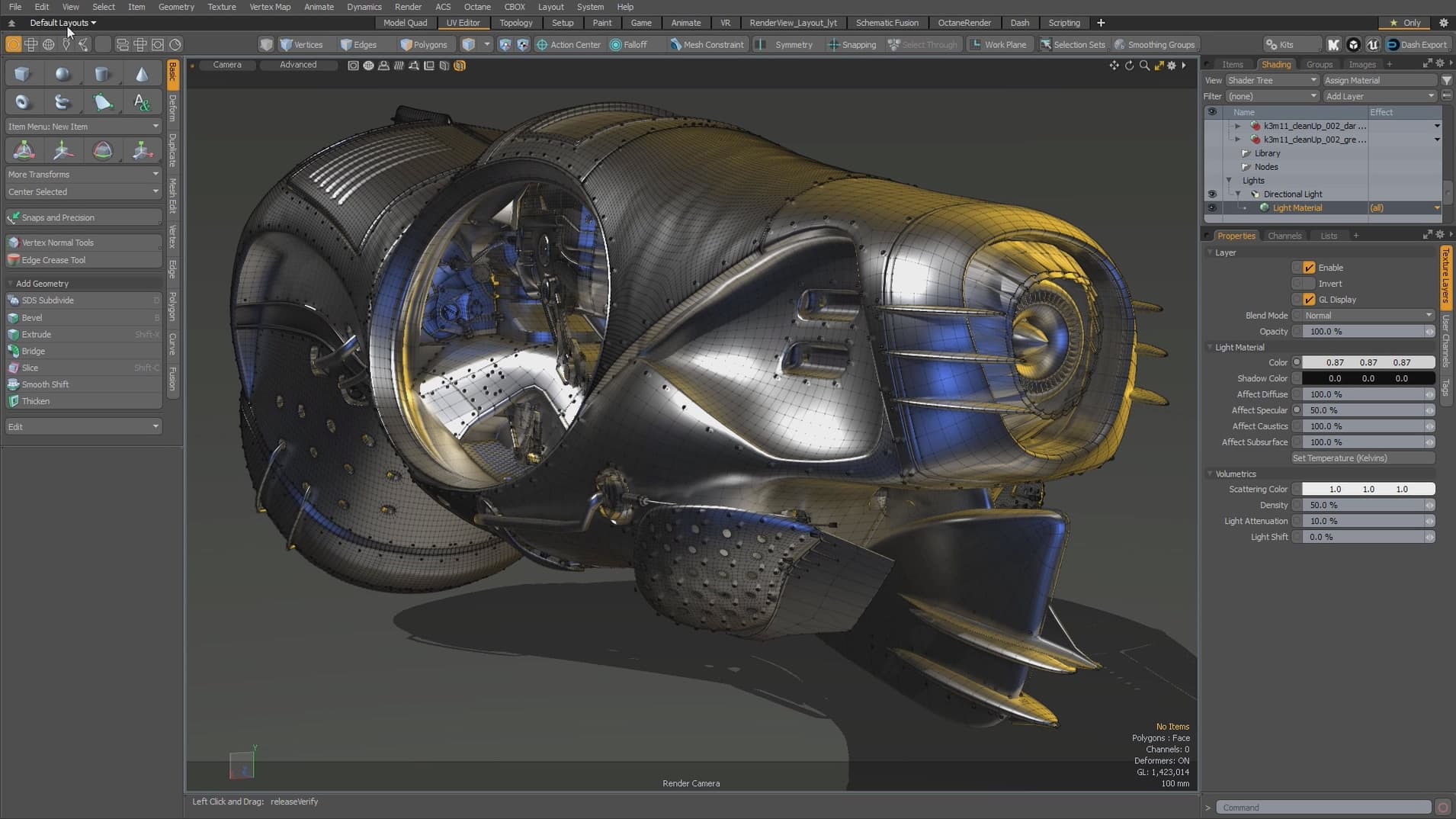The image size is (1456, 819).
Task: Hide the Directional Light via its eye icon
Action: point(1212,193)
